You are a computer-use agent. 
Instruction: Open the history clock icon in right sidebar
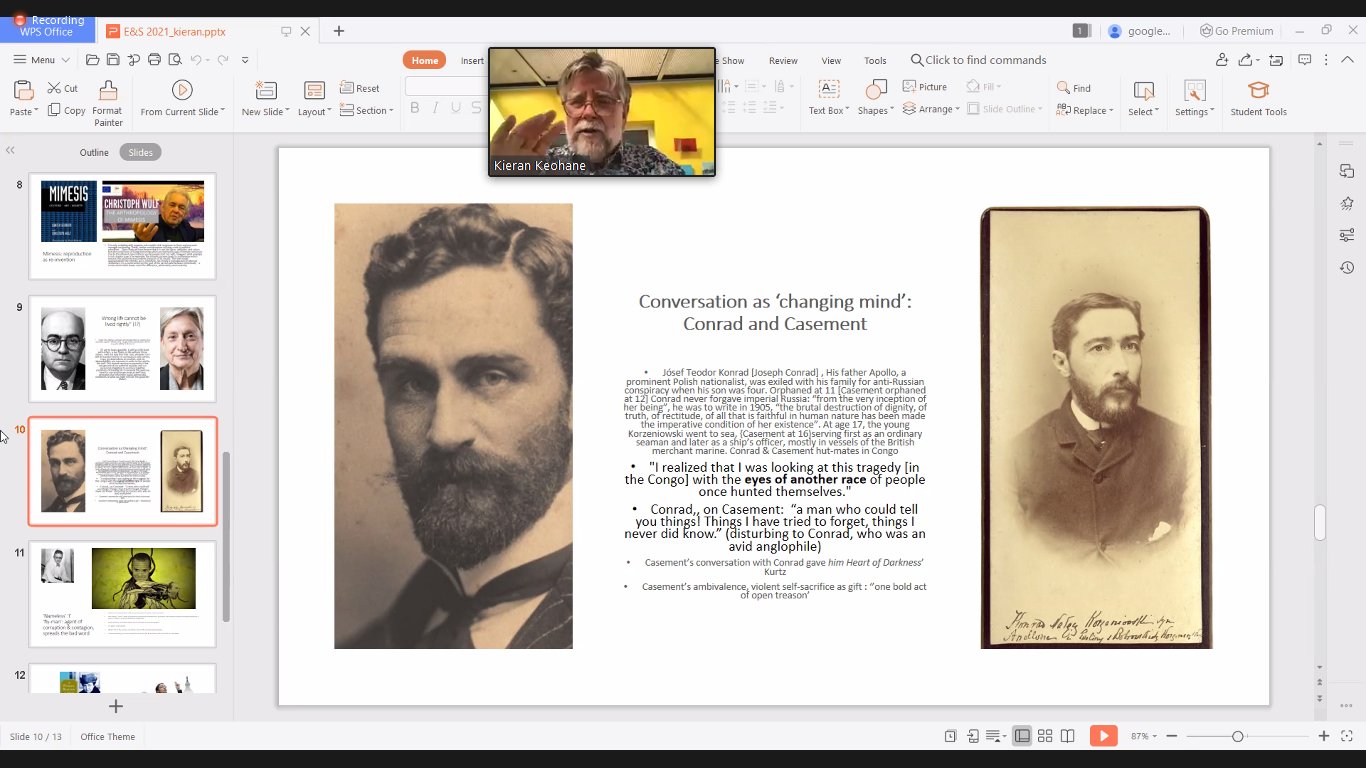click(1347, 268)
